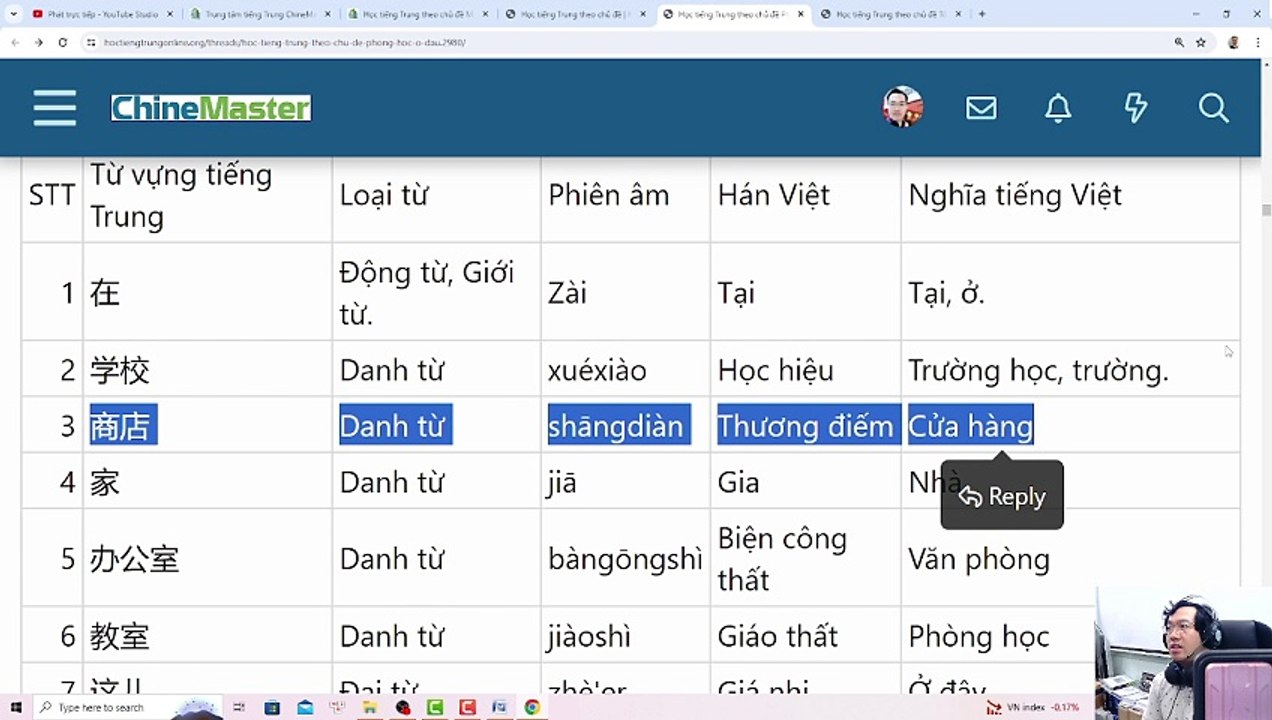Open the green Camtasia icon in taskbar
The image size is (1272, 720).
pyautogui.click(x=435, y=707)
